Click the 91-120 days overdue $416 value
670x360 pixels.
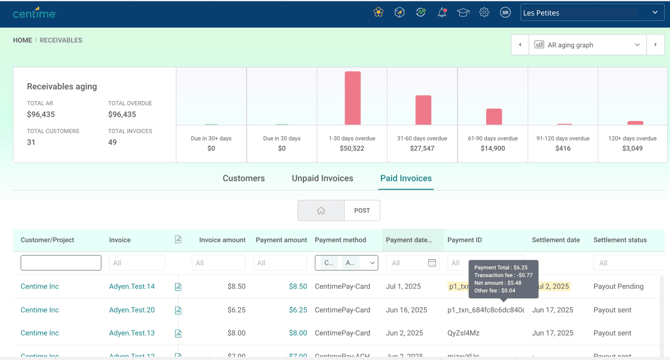(x=563, y=148)
